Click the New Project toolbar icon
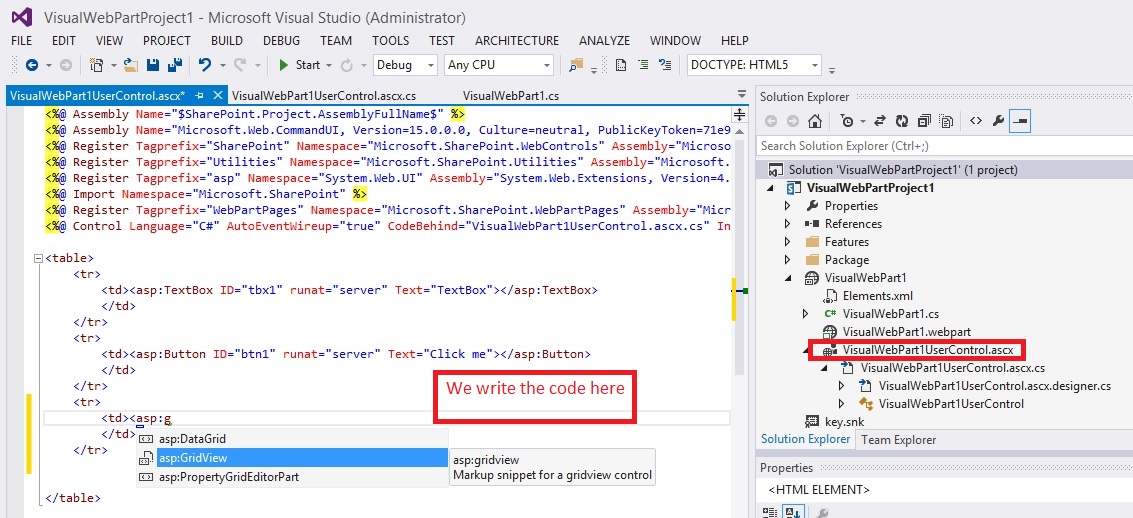The width and height of the screenshot is (1133, 518). coord(96,65)
